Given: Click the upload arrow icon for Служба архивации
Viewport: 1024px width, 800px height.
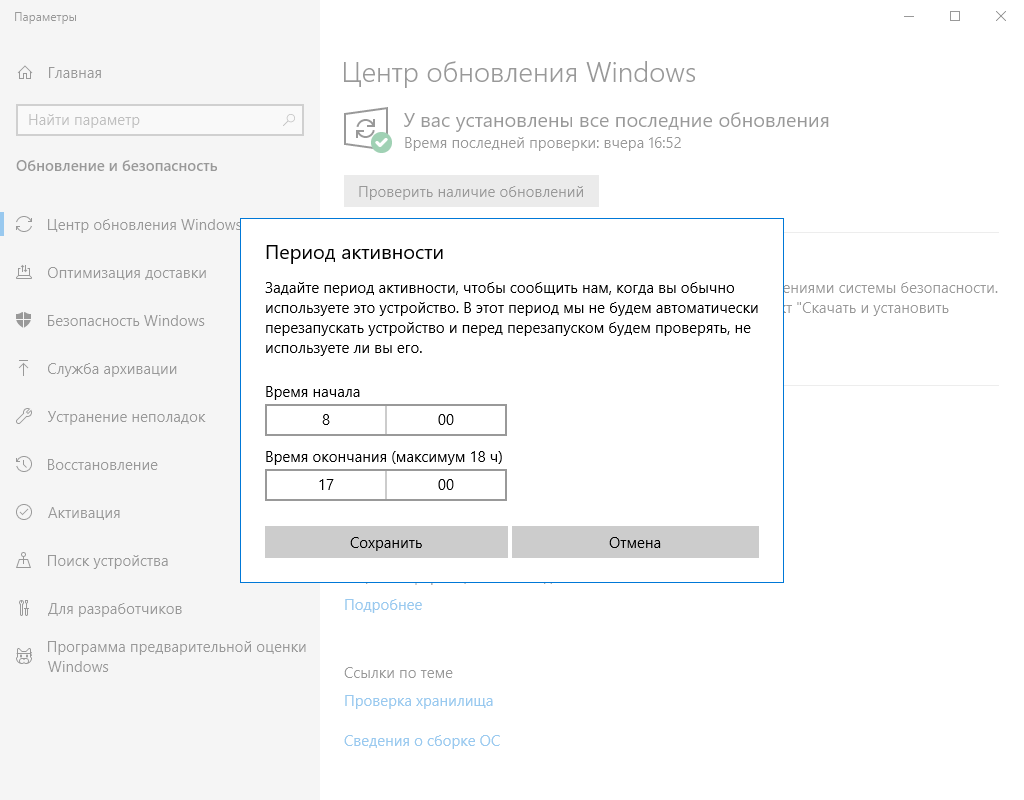Looking at the screenshot, I should pyautogui.click(x=25, y=369).
